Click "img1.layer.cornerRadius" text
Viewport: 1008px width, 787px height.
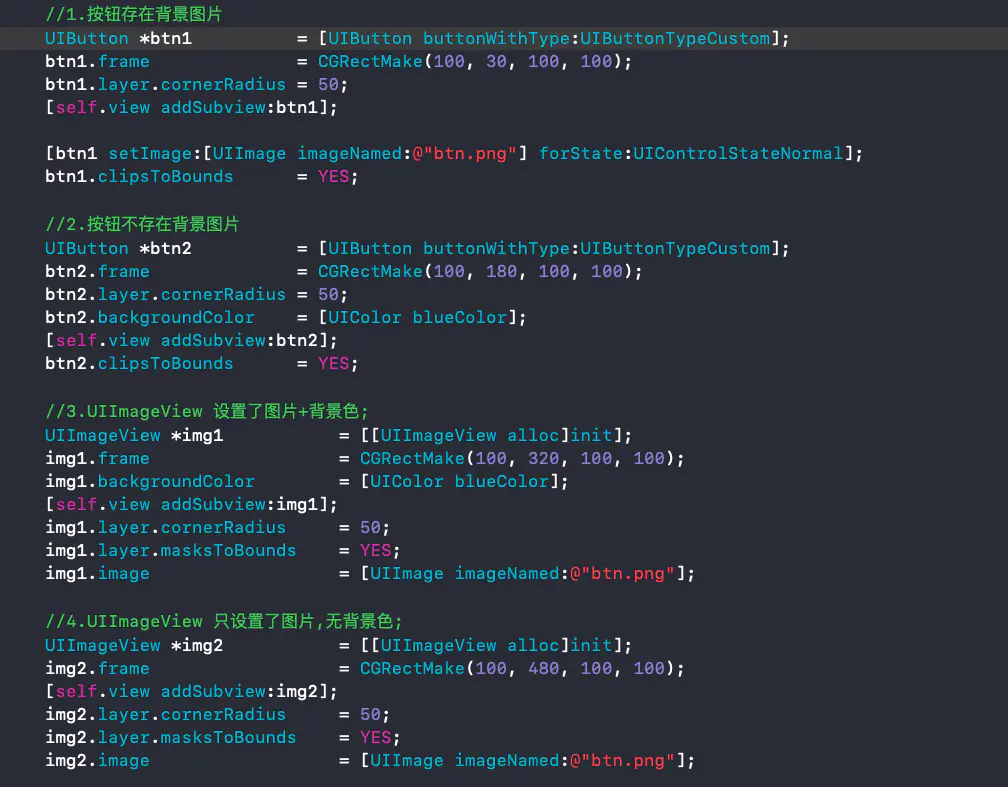coord(165,528)
